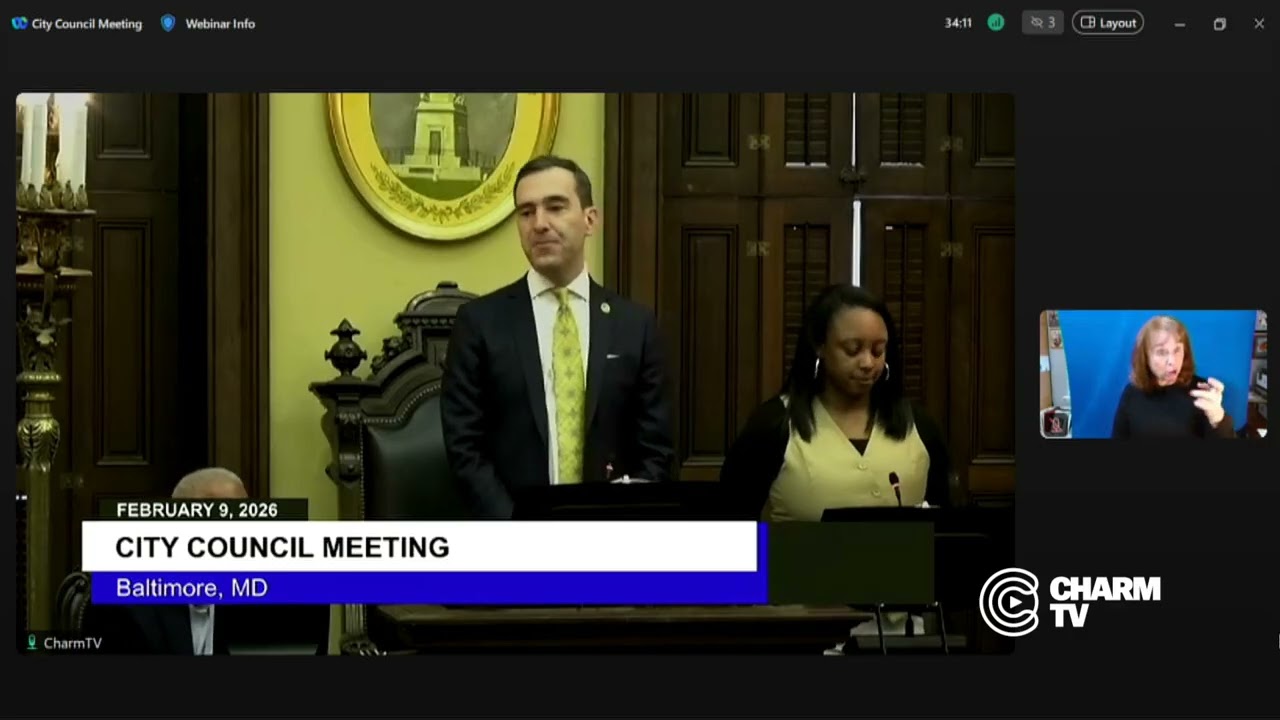Open the Layout options button

1108,23
